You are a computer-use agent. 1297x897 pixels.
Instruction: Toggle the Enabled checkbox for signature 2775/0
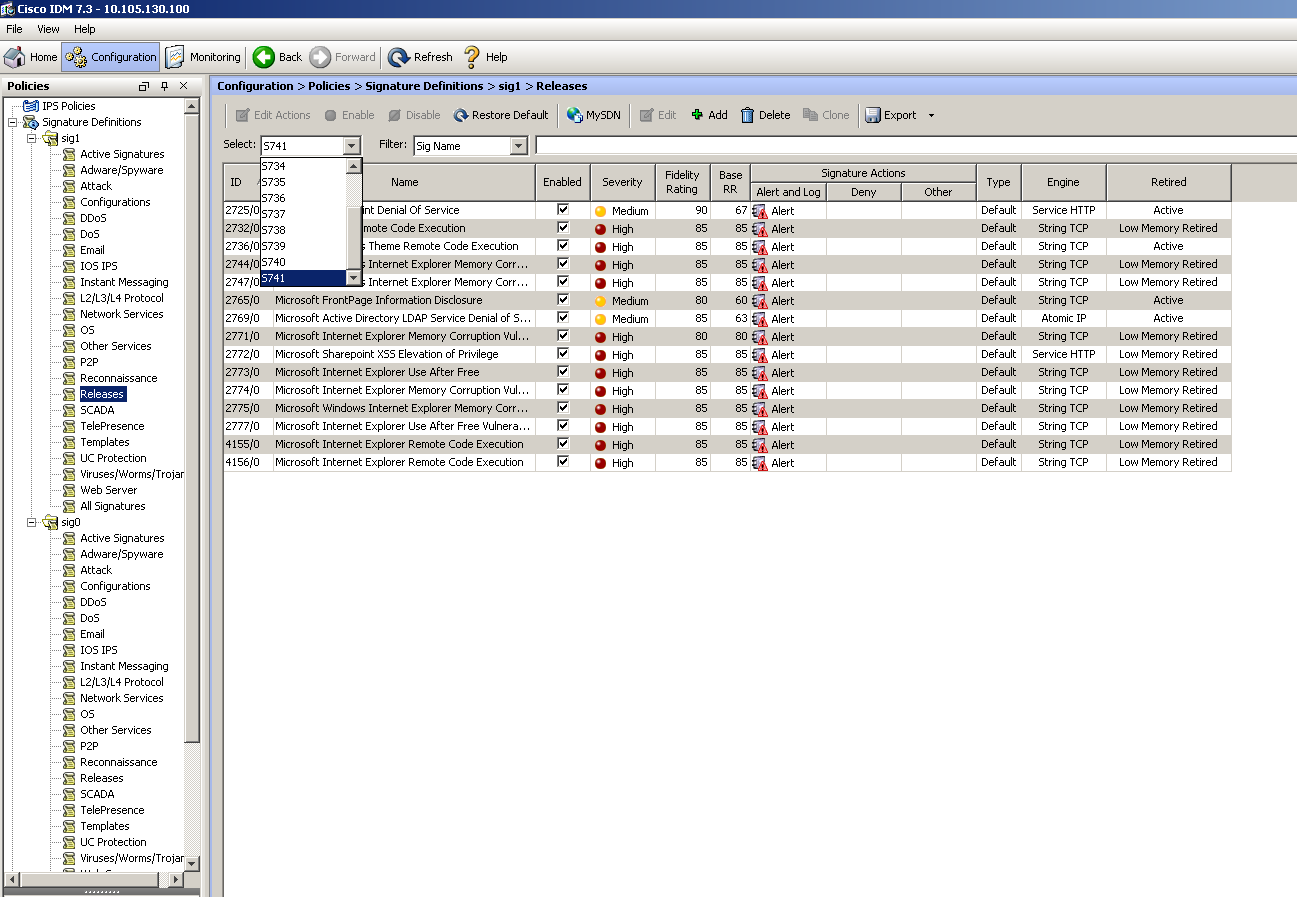point(563,408)
